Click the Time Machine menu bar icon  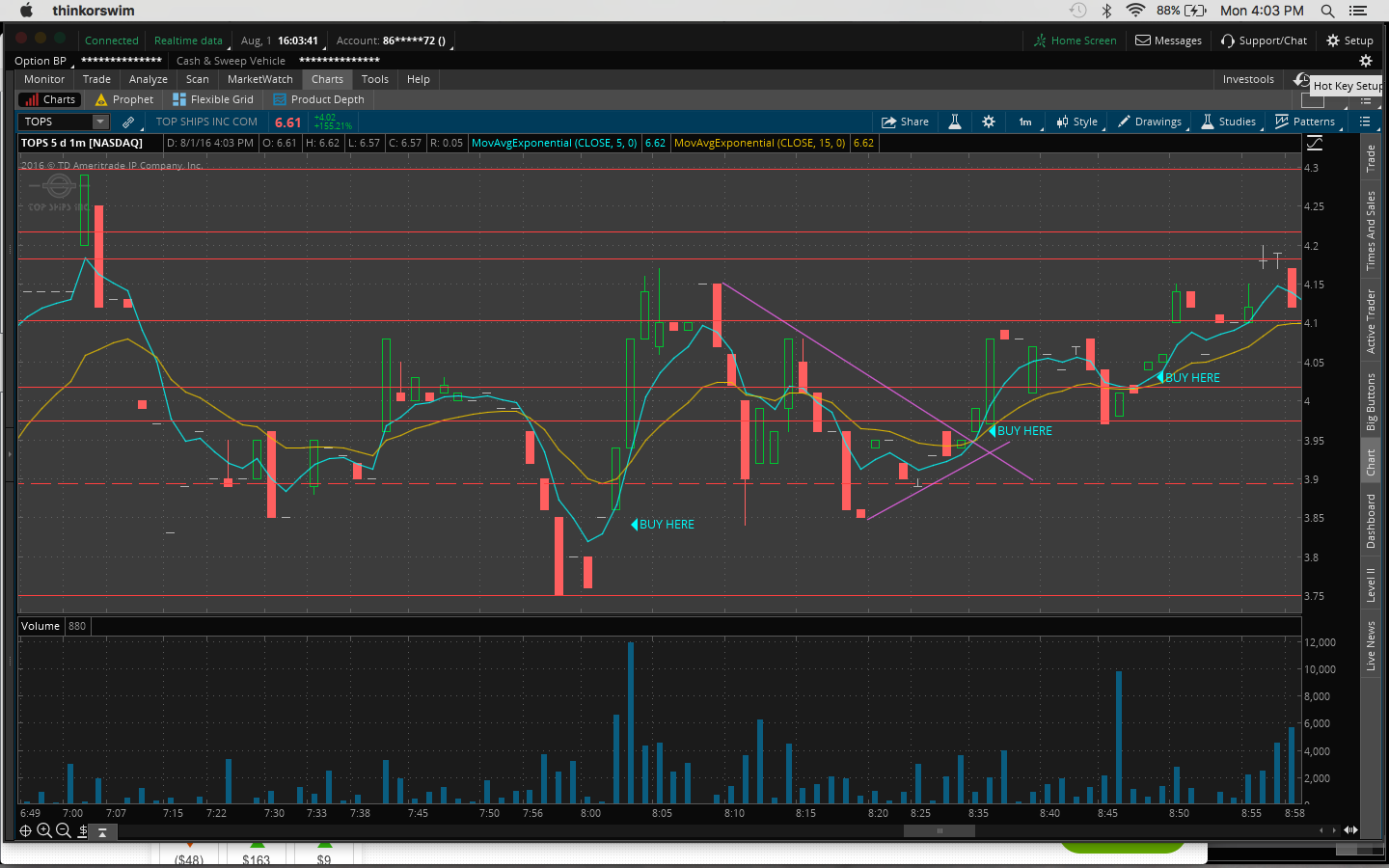point(1078,11)
